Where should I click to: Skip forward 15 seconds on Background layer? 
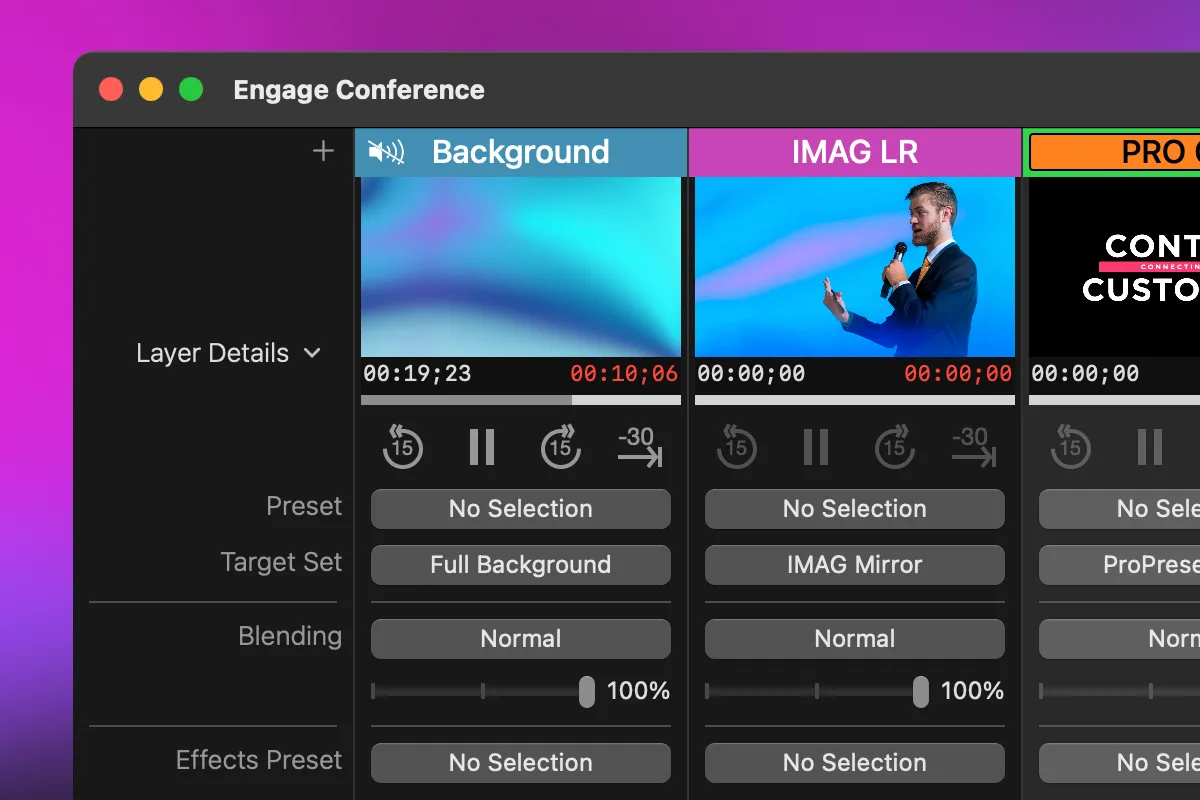click(x=561, y=446)
